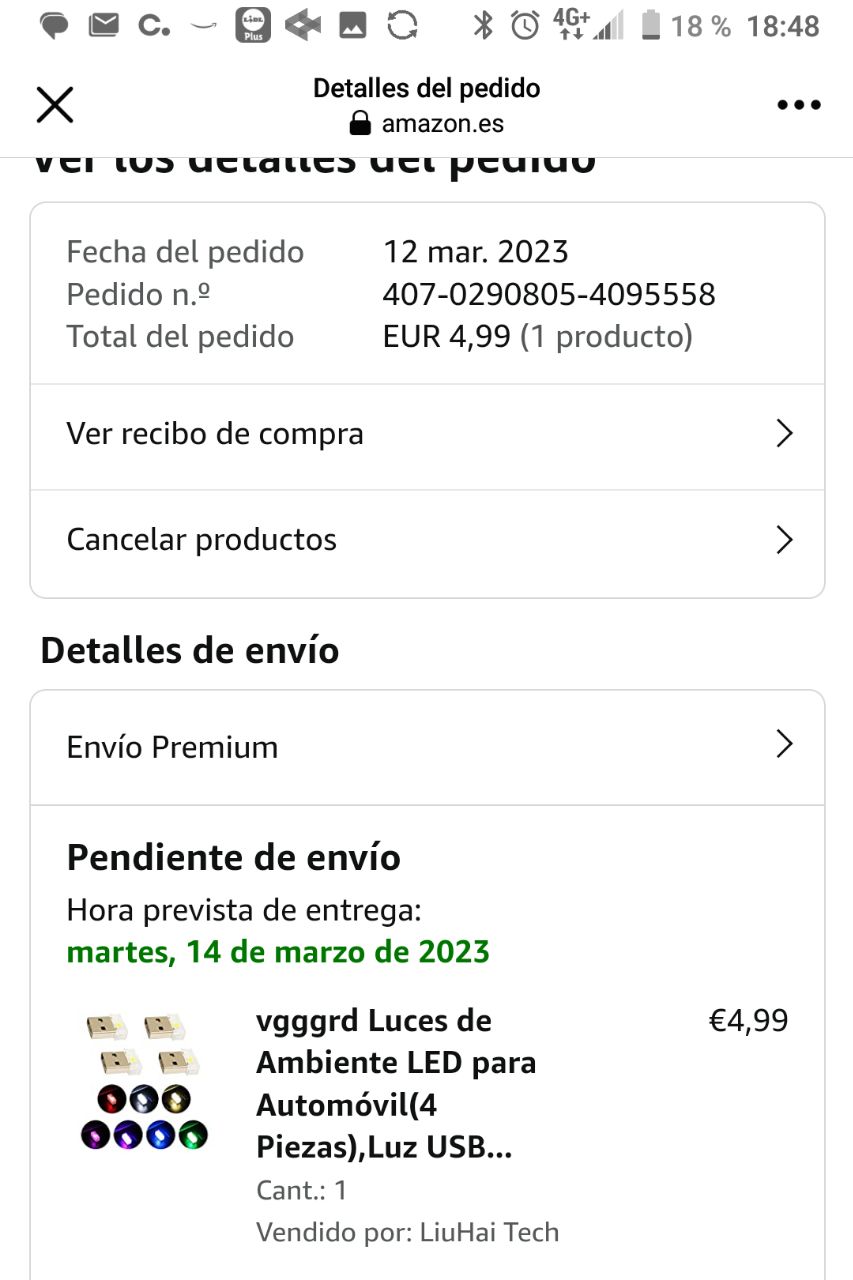Close the order details page

55,105
